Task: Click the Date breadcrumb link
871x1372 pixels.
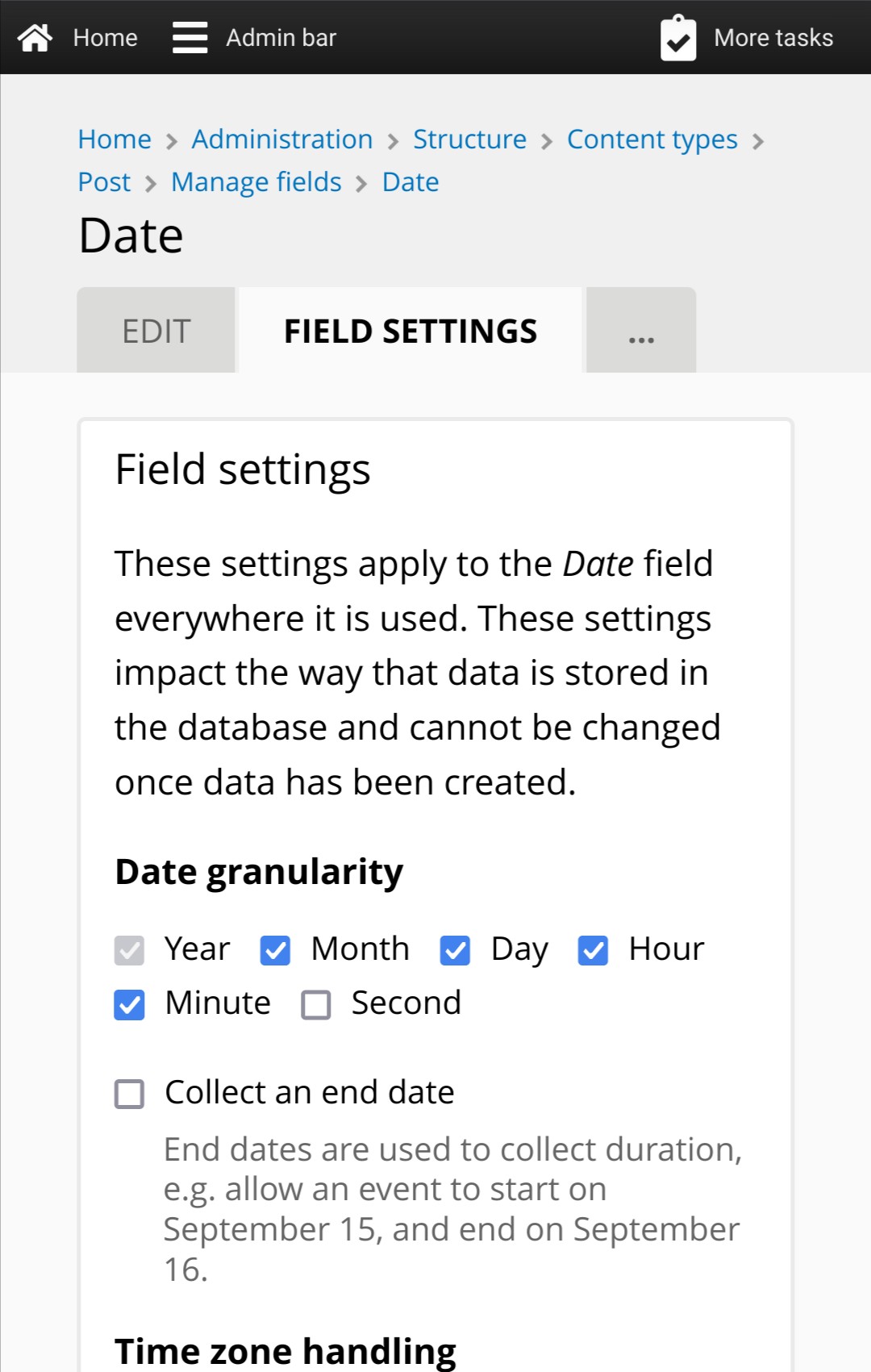Action: pos(410,182)
